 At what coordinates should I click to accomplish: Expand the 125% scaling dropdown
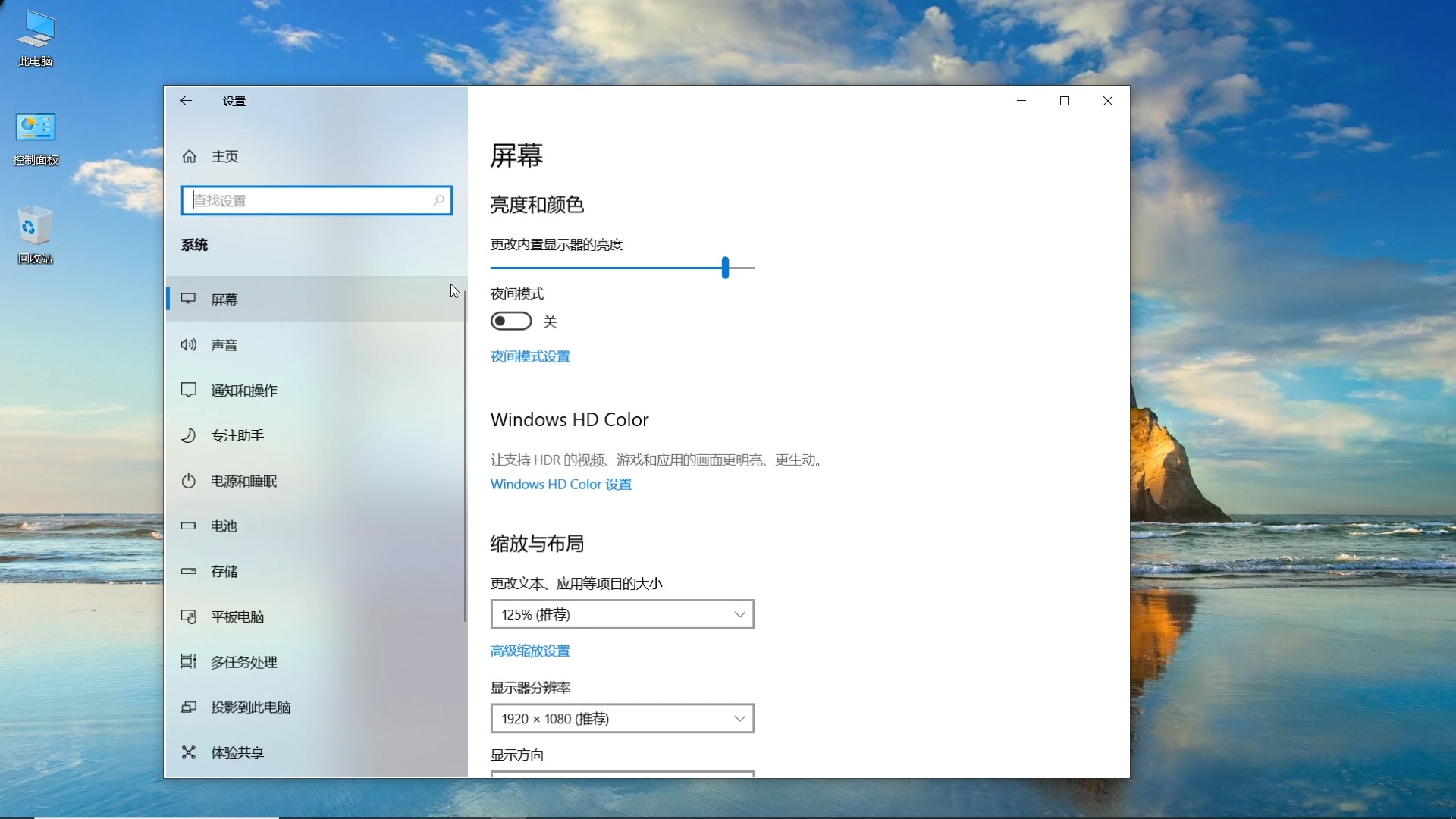[x=622, y=614]
